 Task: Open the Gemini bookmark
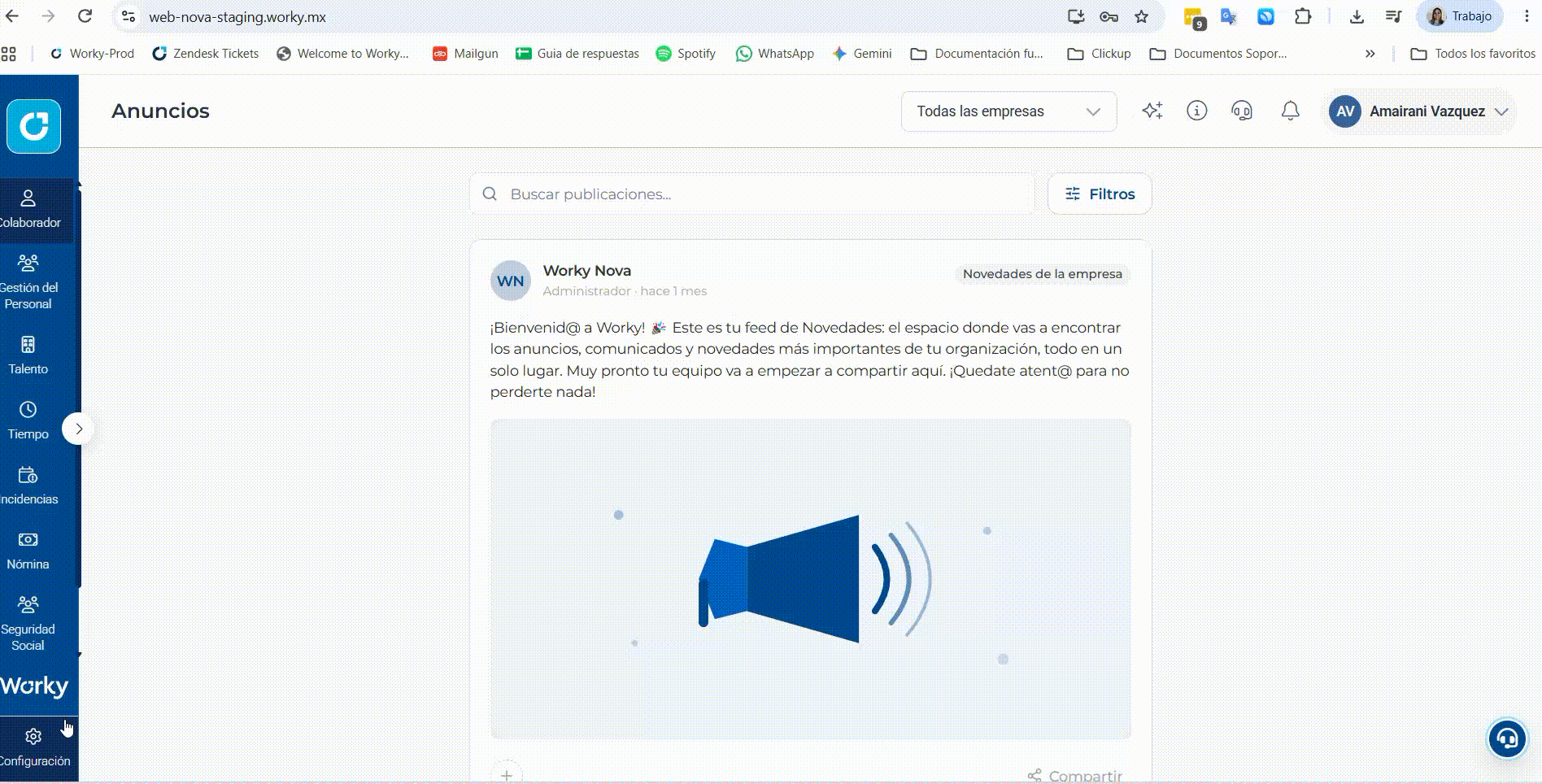[x=861, y=54]
